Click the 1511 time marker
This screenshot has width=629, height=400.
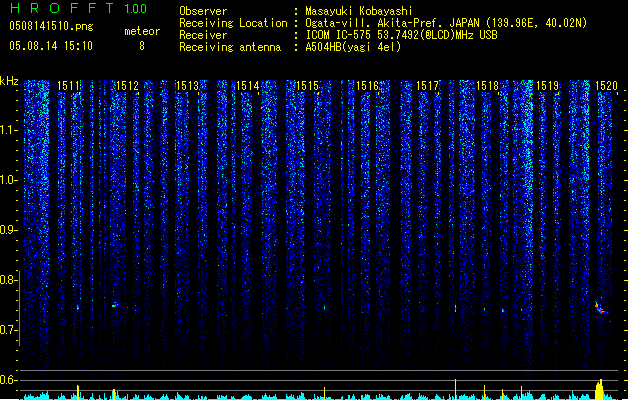coord(68,86)
